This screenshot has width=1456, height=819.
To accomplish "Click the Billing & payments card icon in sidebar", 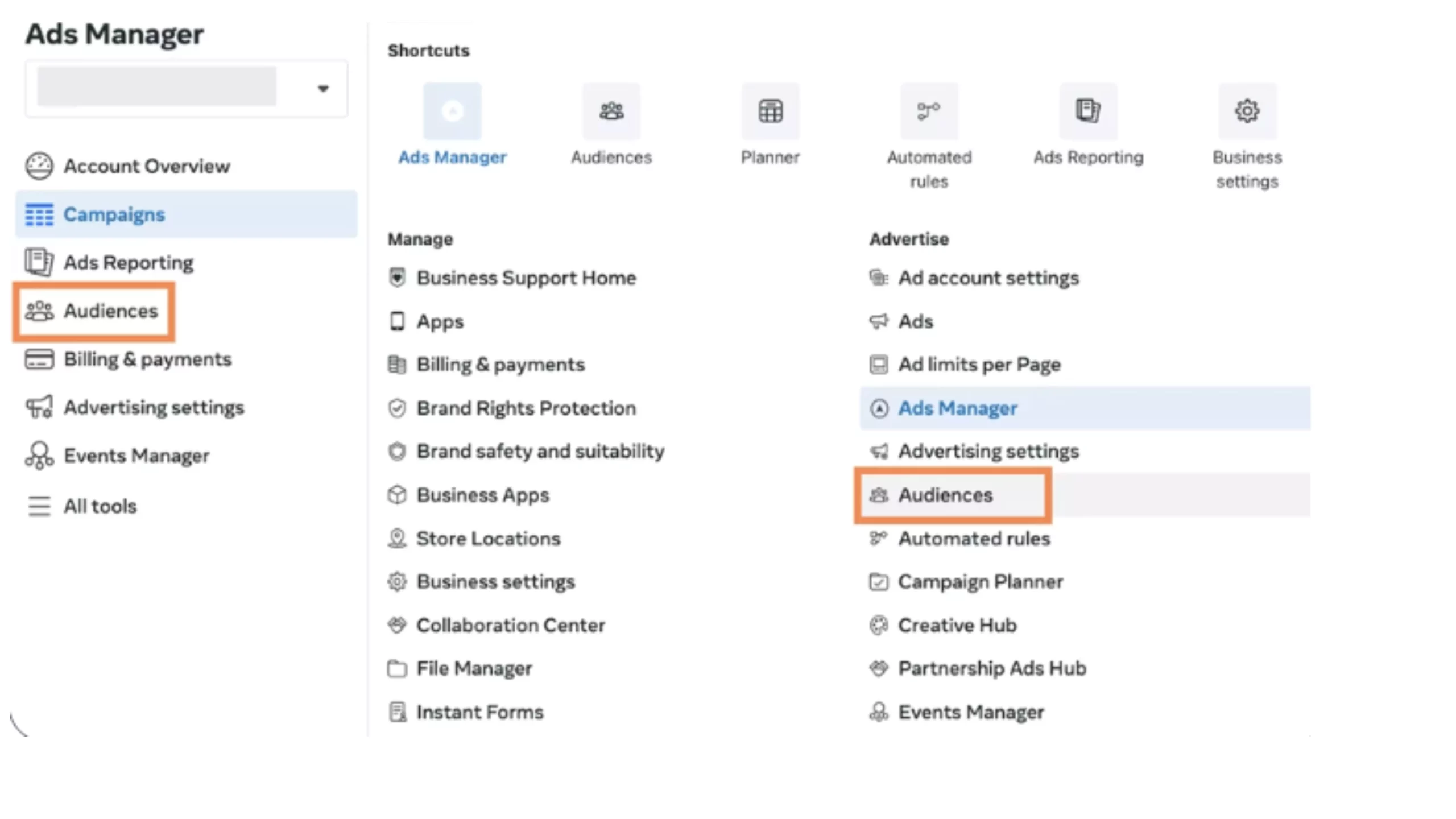I will tap(39, 359).
